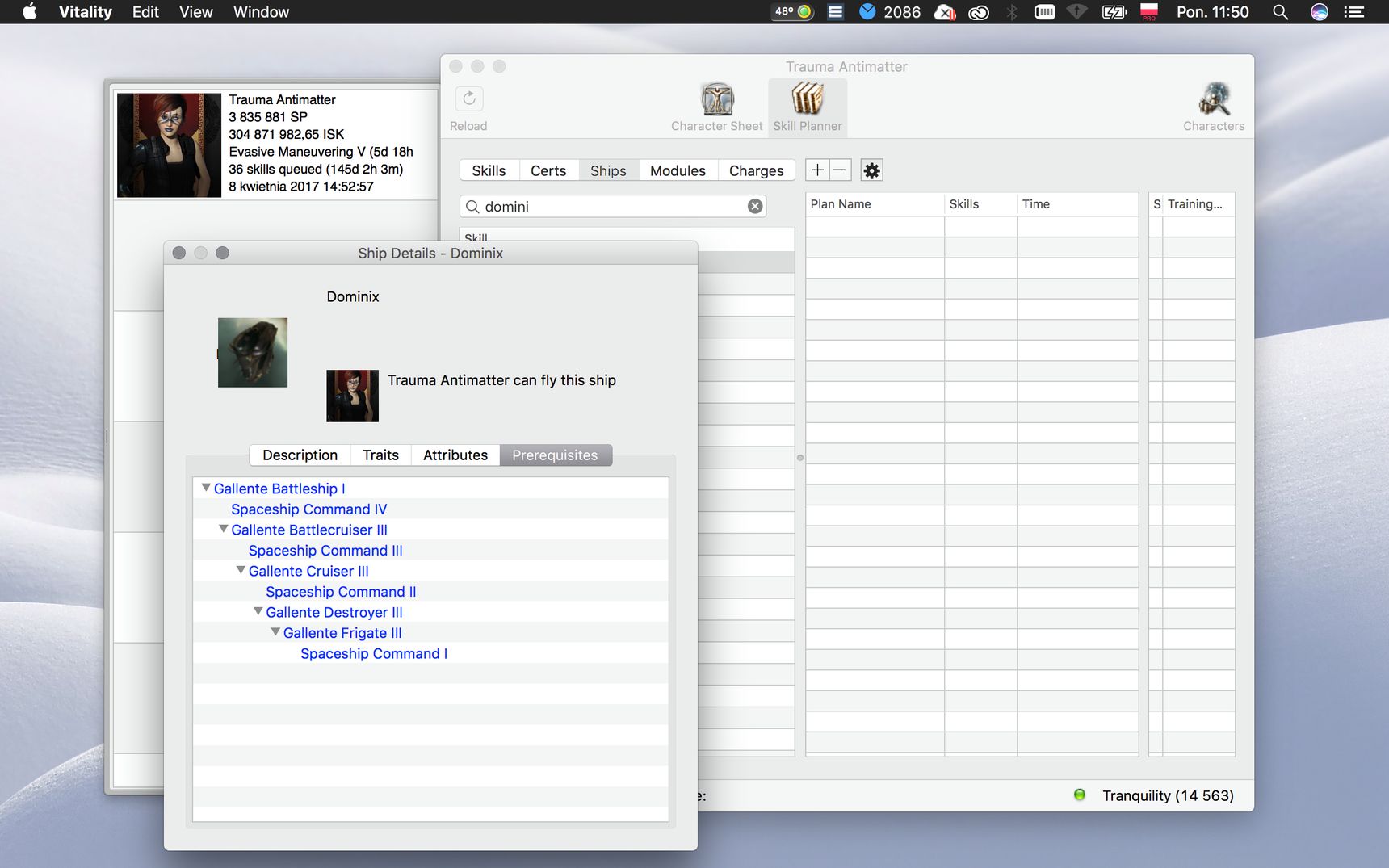Switch to the Skills tab
The height and width of the screenshot is (868, 1389).
coord(489,170)
